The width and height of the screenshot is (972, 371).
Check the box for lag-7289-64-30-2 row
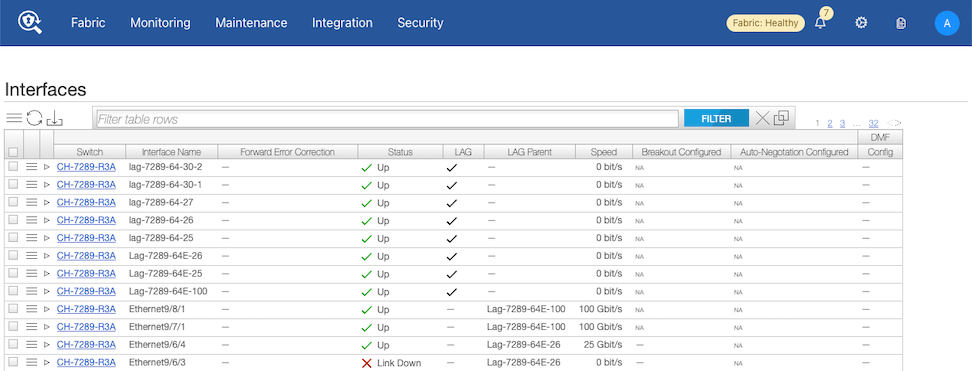(x=13, y=167)
